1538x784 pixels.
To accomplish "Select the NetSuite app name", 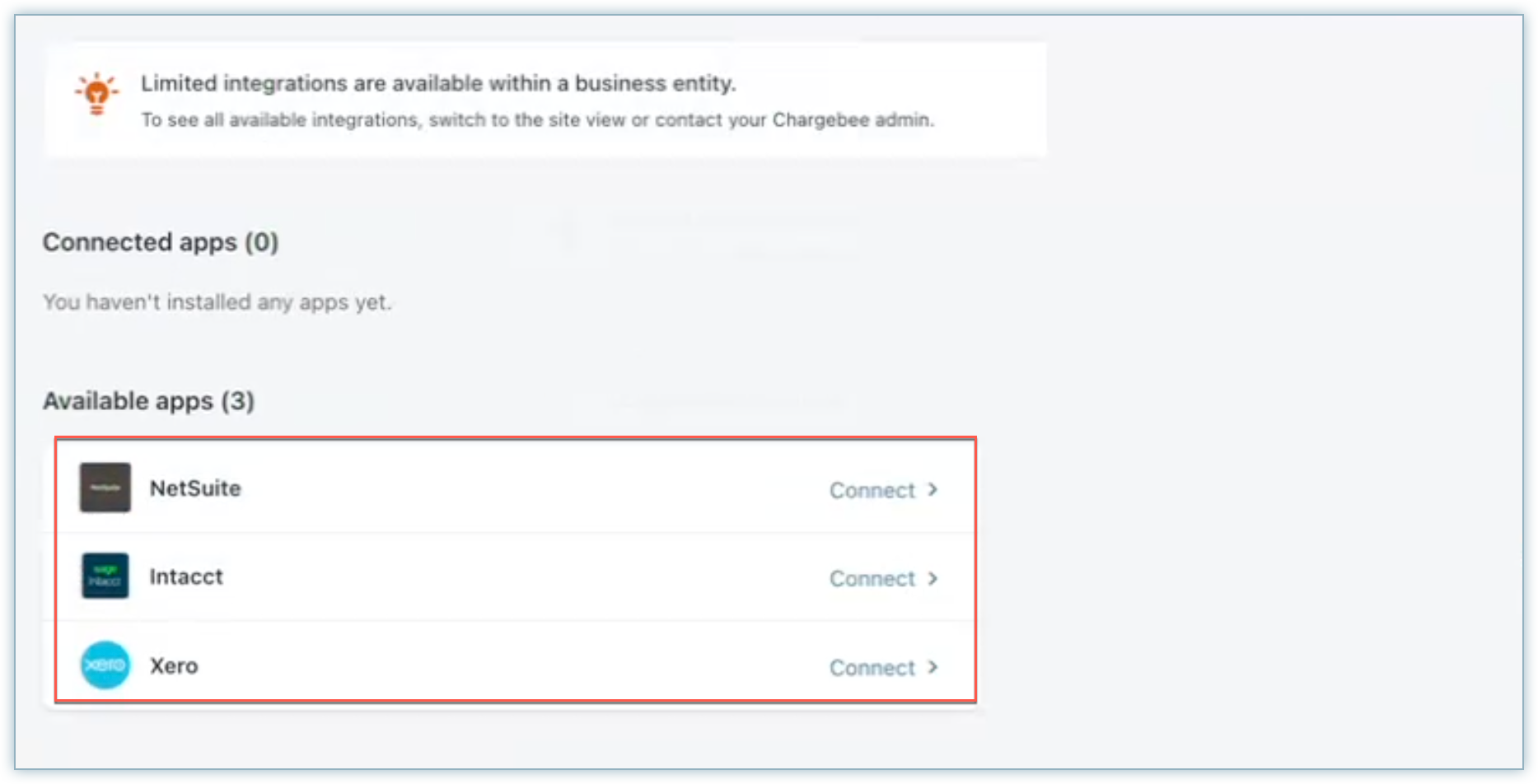I will (195, 488).
